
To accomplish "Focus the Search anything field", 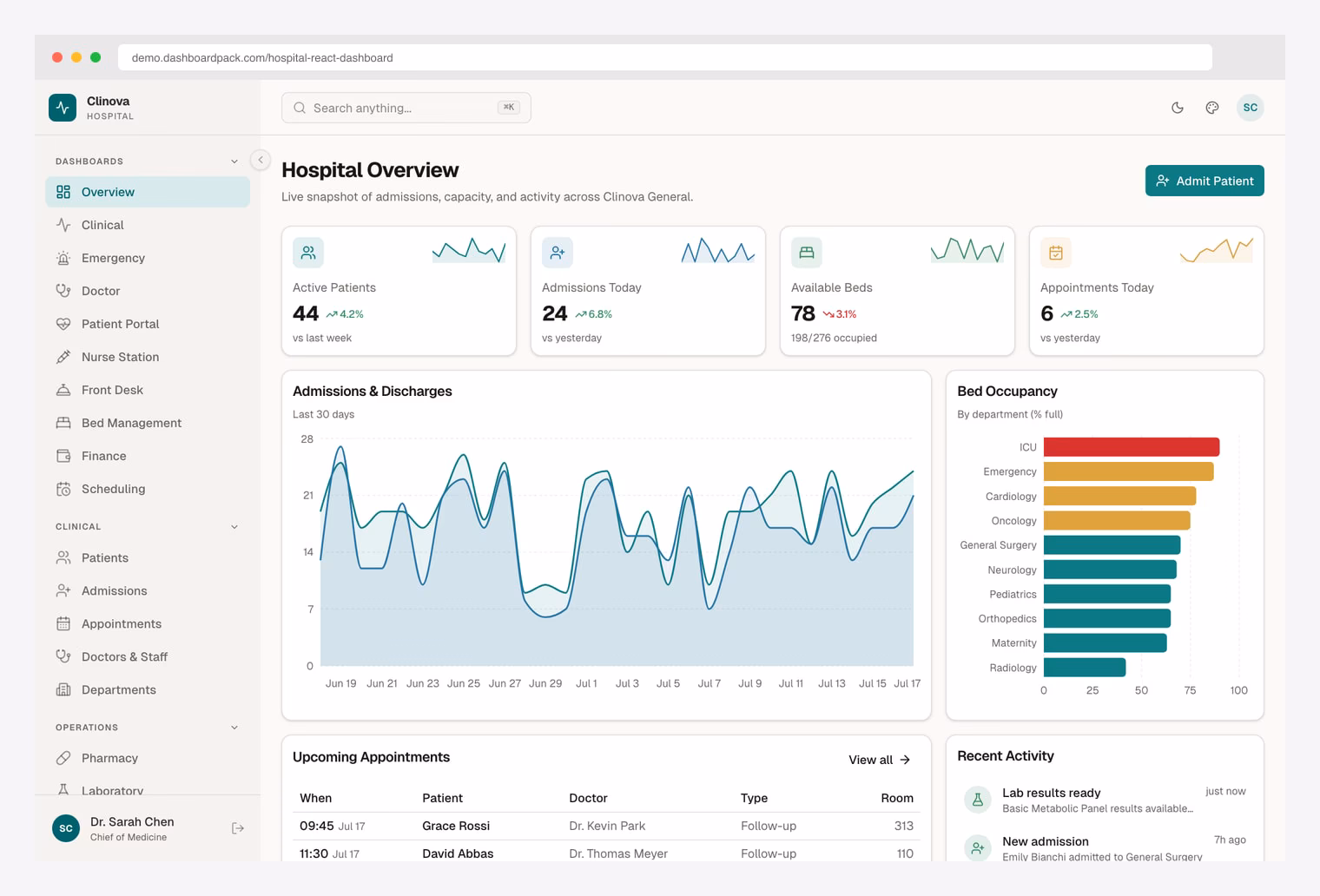I will 406,108.
